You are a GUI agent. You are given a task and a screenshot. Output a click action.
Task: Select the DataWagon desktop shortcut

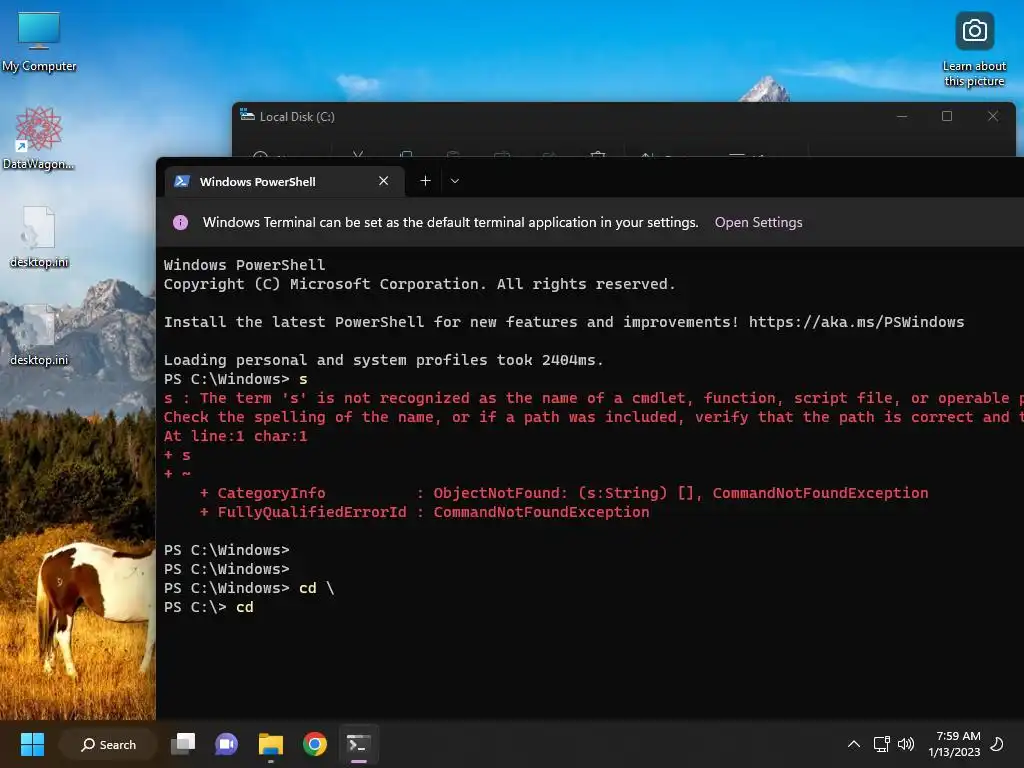click(x=39, y=138)
